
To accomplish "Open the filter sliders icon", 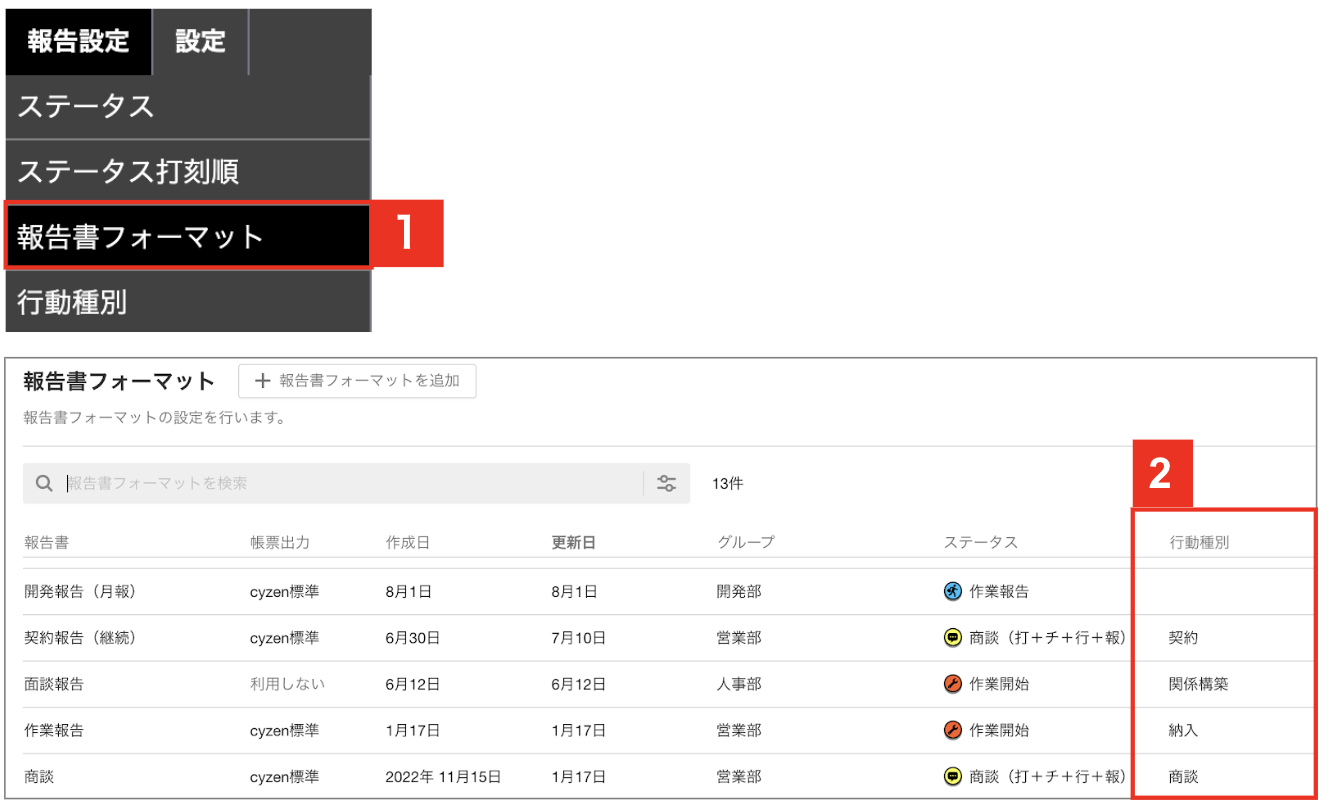I will [x=667, y=483].
